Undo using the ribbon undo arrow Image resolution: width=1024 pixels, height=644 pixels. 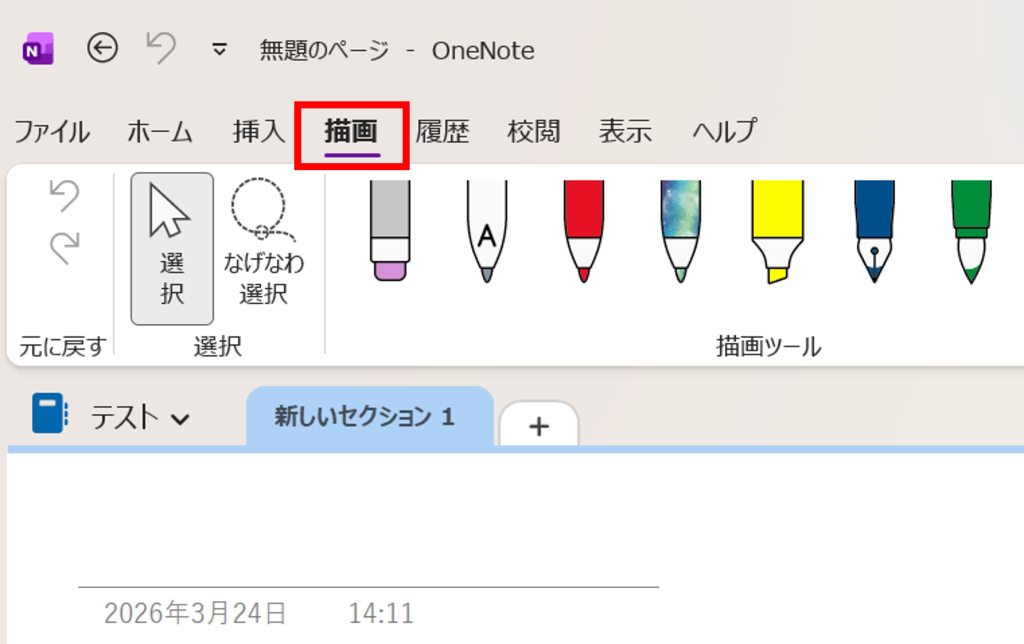pos(65,196)
